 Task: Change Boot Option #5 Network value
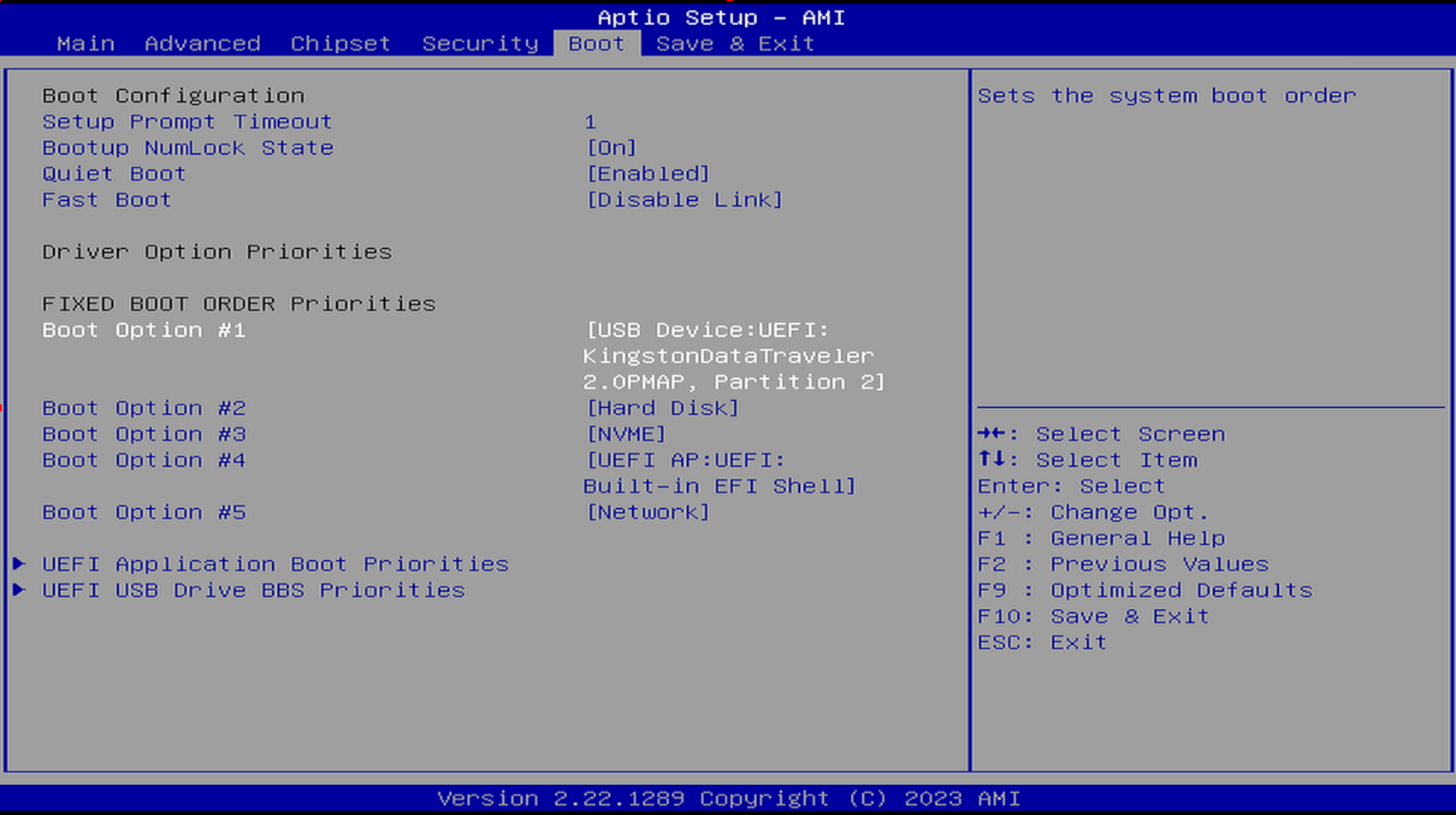pyautogui.click(x=648, y=512)
